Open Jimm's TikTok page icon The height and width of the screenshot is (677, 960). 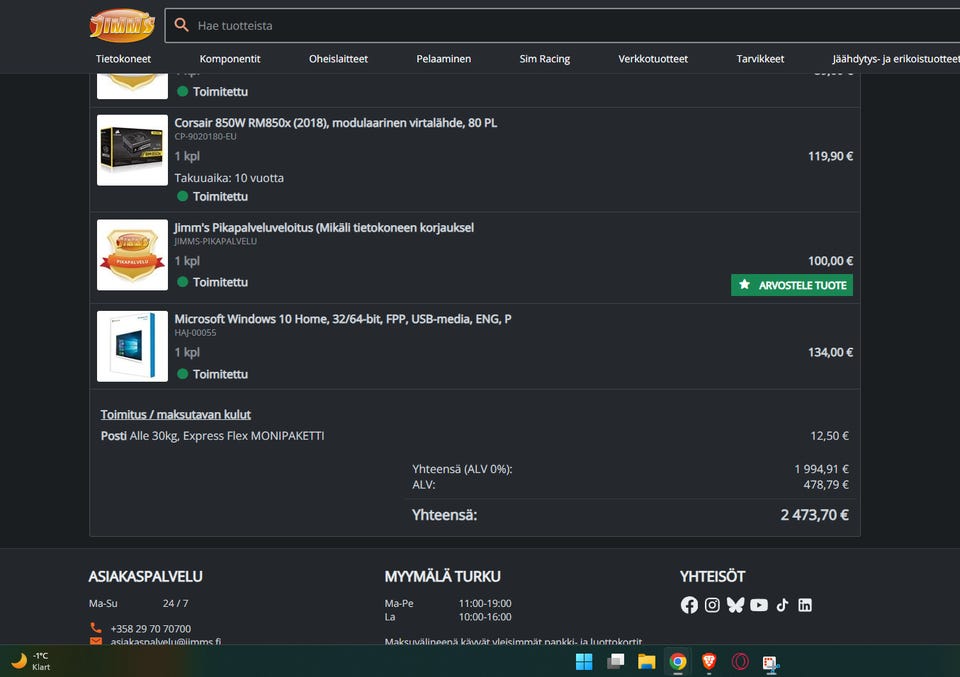782,605
